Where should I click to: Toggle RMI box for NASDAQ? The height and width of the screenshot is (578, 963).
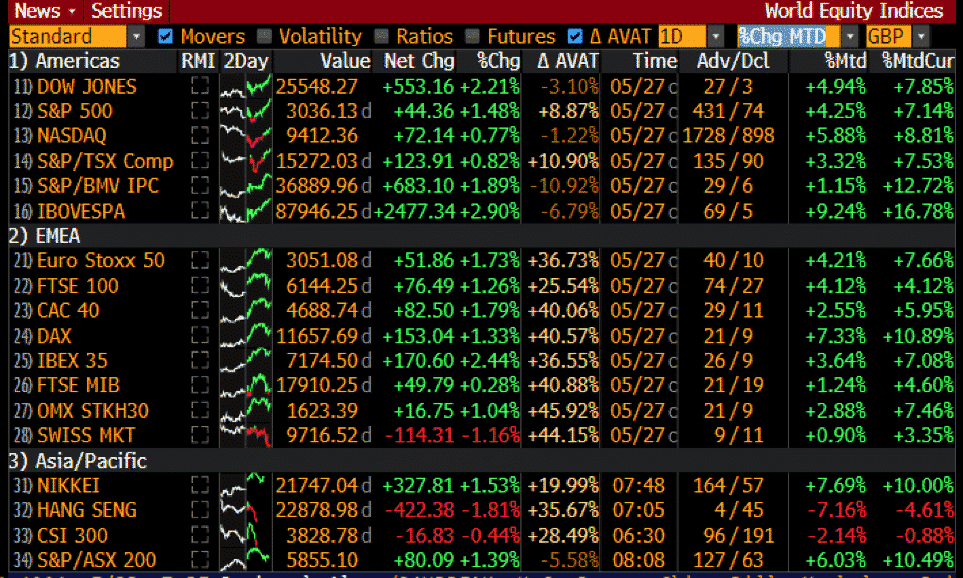(x=200, y=135)
